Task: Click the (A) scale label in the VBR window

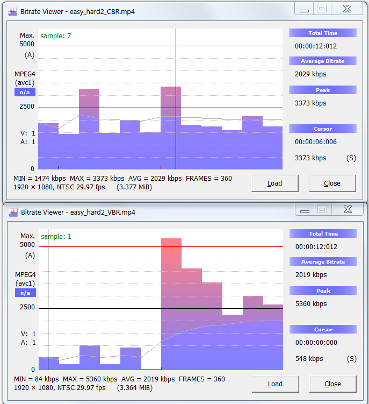Action: pos(30,256)
